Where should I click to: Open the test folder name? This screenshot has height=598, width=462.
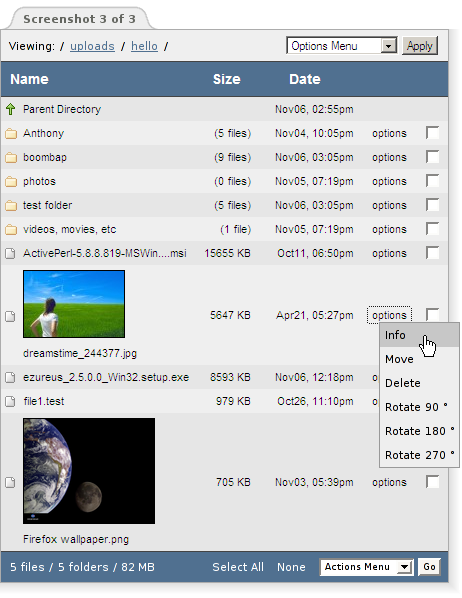pyautogui.click(x=47, y=206)
